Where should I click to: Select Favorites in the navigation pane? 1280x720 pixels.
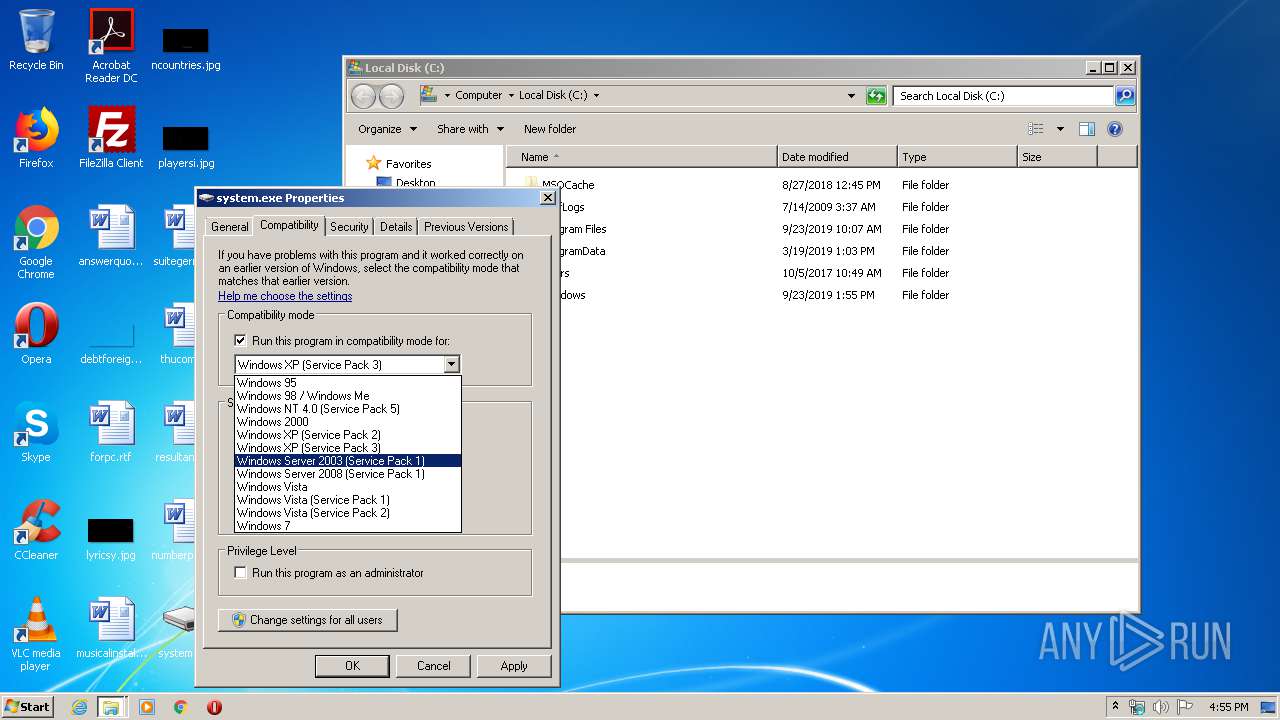400,164
